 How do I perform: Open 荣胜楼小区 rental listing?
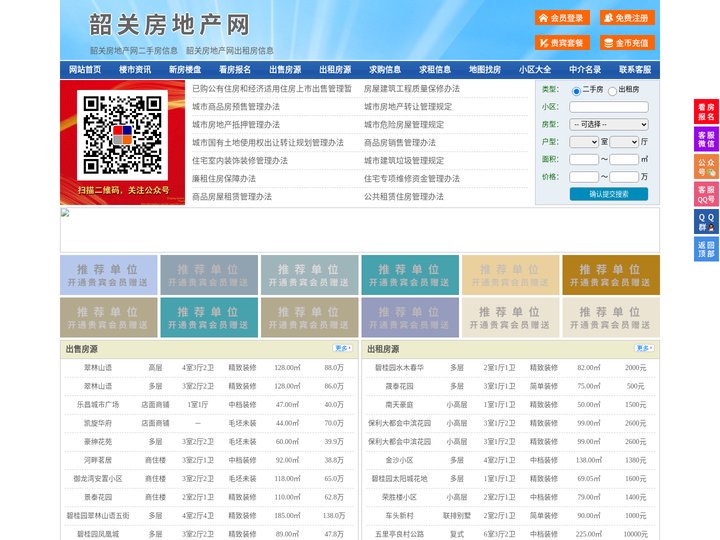click(x=399, y=497)
